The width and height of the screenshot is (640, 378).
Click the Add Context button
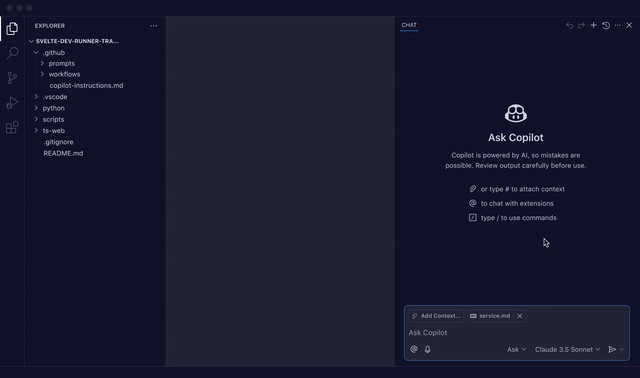(436, 316)
